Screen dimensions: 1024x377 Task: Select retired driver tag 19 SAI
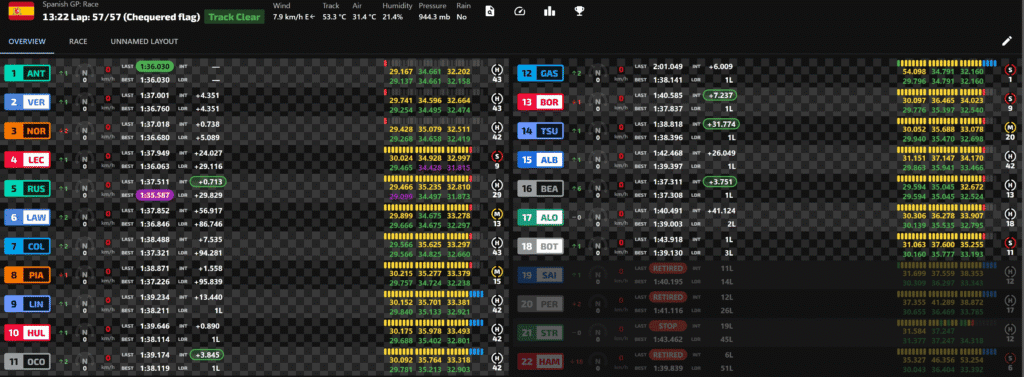tap(541, 274)
